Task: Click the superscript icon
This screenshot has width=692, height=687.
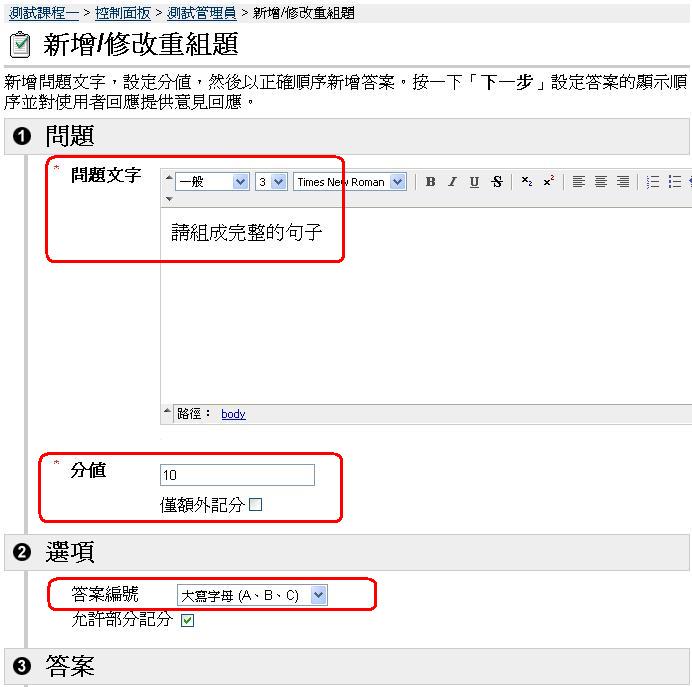Action: (x=549, y=182)
